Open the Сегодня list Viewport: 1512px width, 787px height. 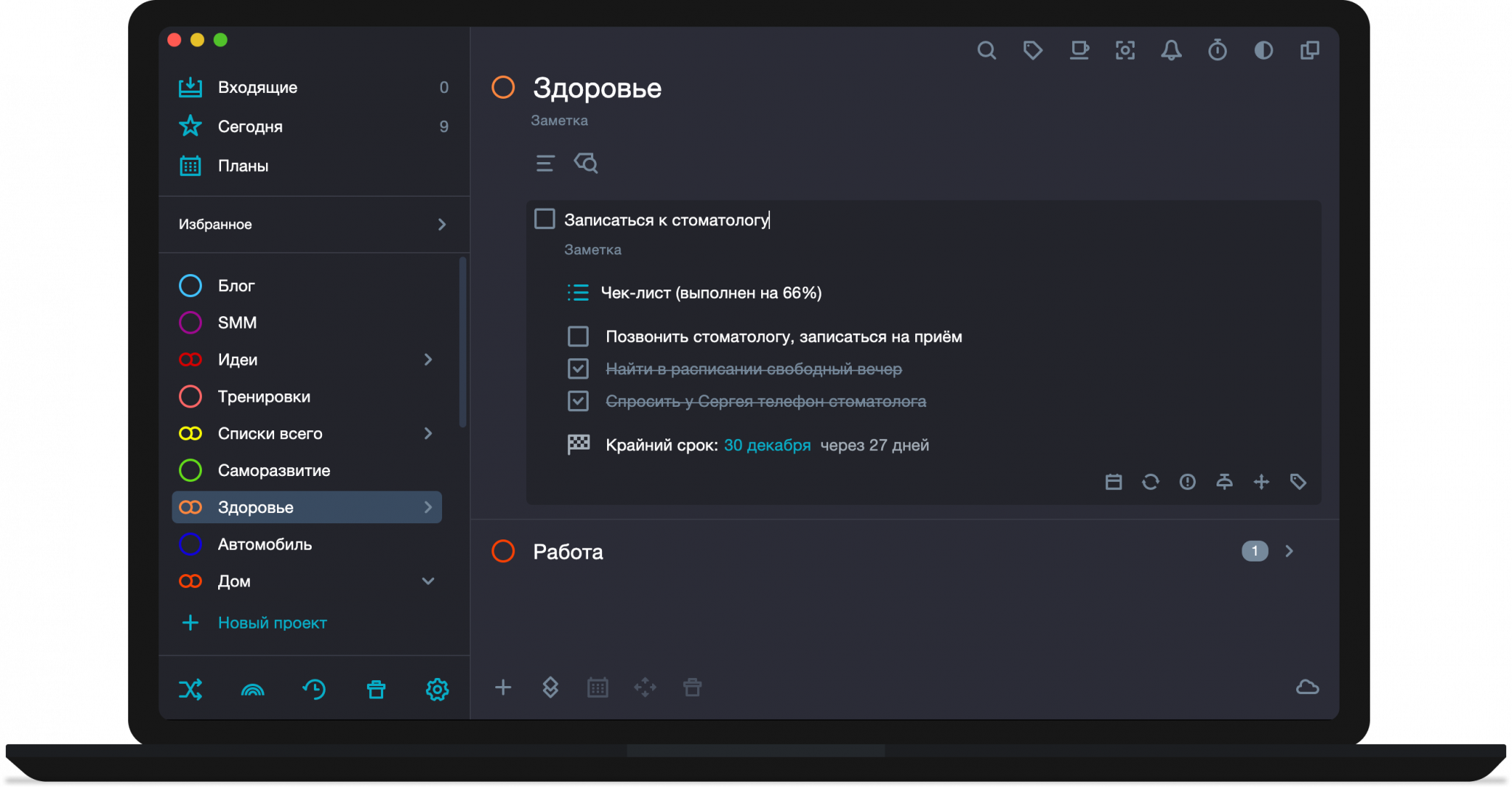tap(314, 126)
